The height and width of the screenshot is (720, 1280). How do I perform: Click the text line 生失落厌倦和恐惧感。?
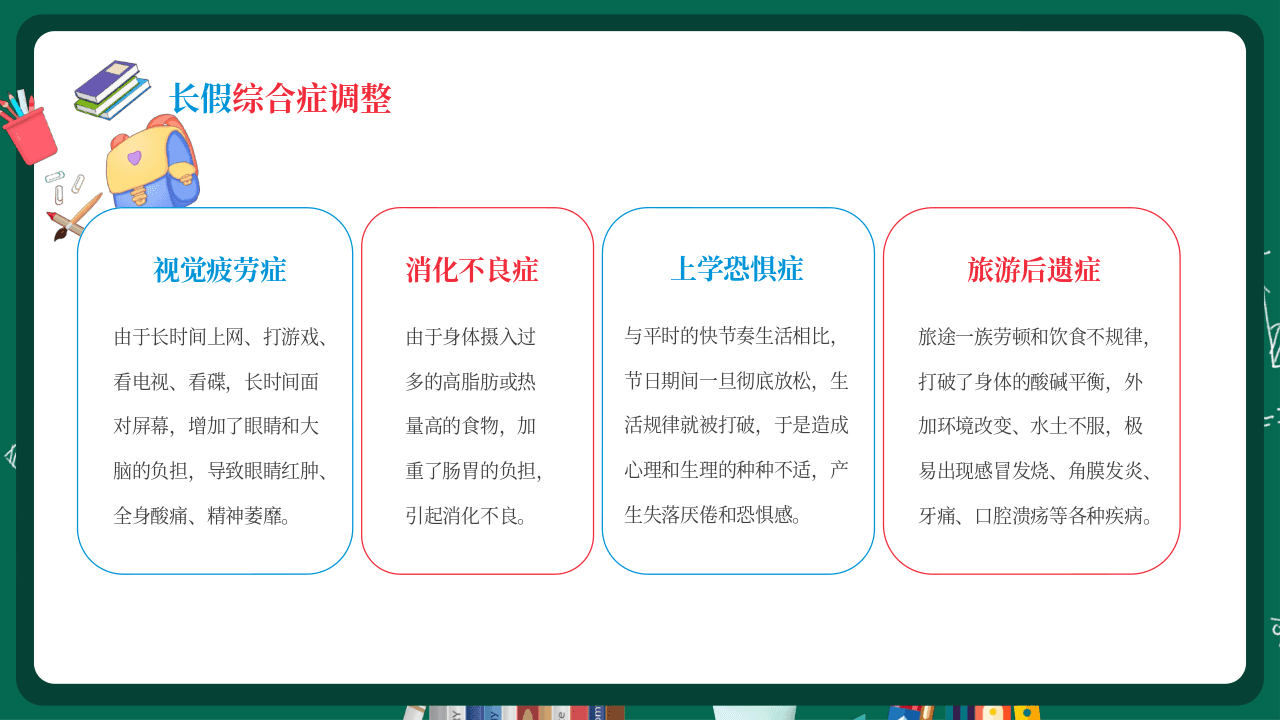coord(713,516)
